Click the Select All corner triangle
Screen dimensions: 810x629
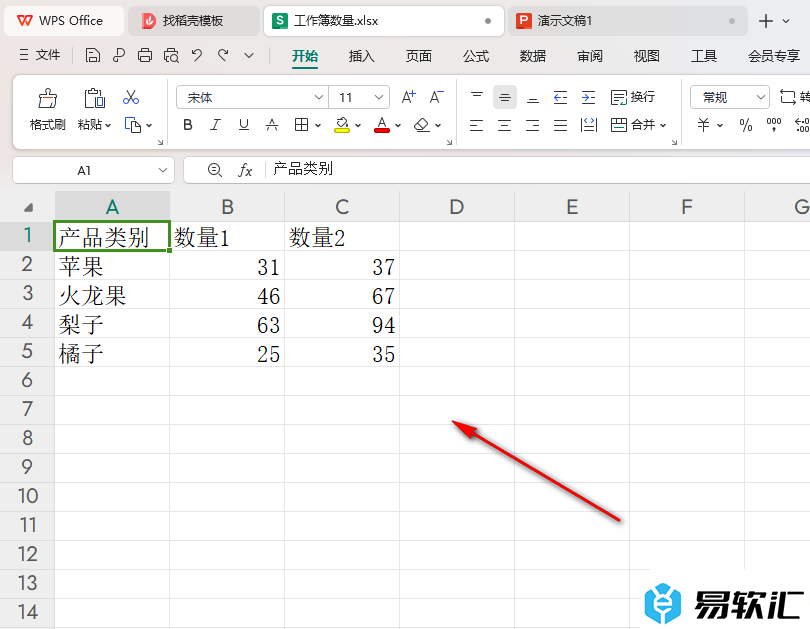pos(28,208)
